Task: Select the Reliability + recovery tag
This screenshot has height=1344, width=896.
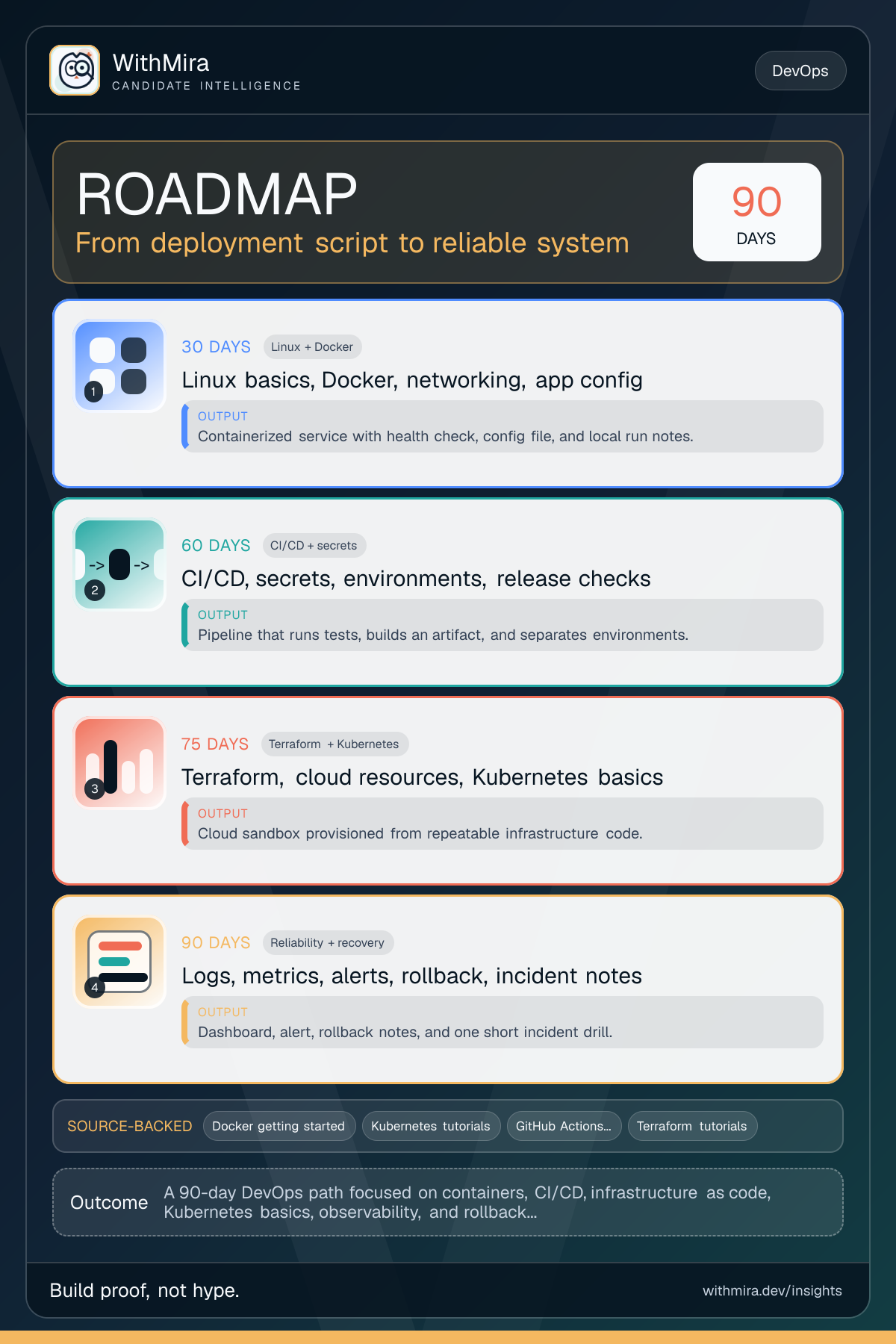Action: [328, 943]
